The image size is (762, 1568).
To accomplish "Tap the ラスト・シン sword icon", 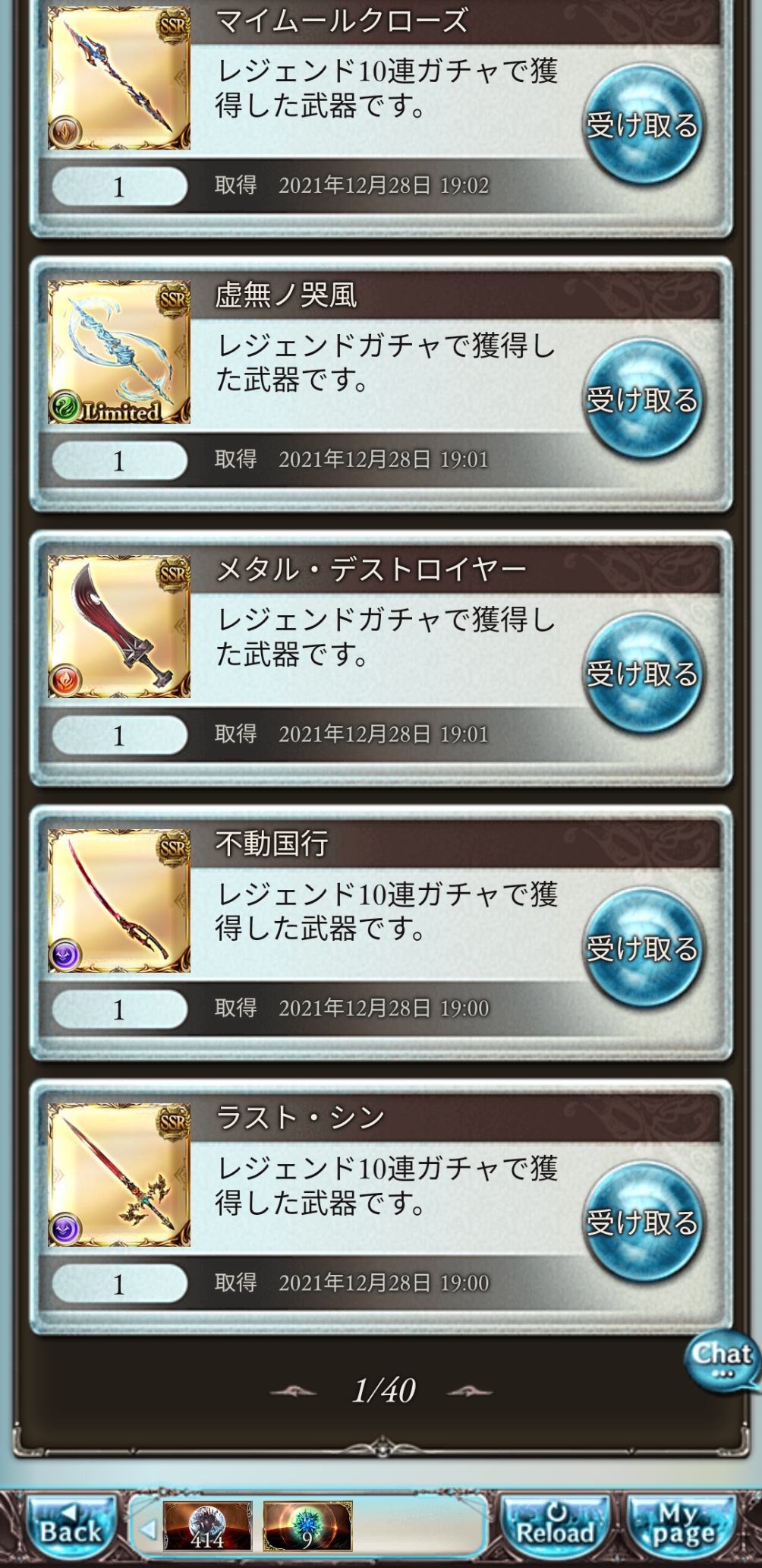I will click(x=119, y=1175).
